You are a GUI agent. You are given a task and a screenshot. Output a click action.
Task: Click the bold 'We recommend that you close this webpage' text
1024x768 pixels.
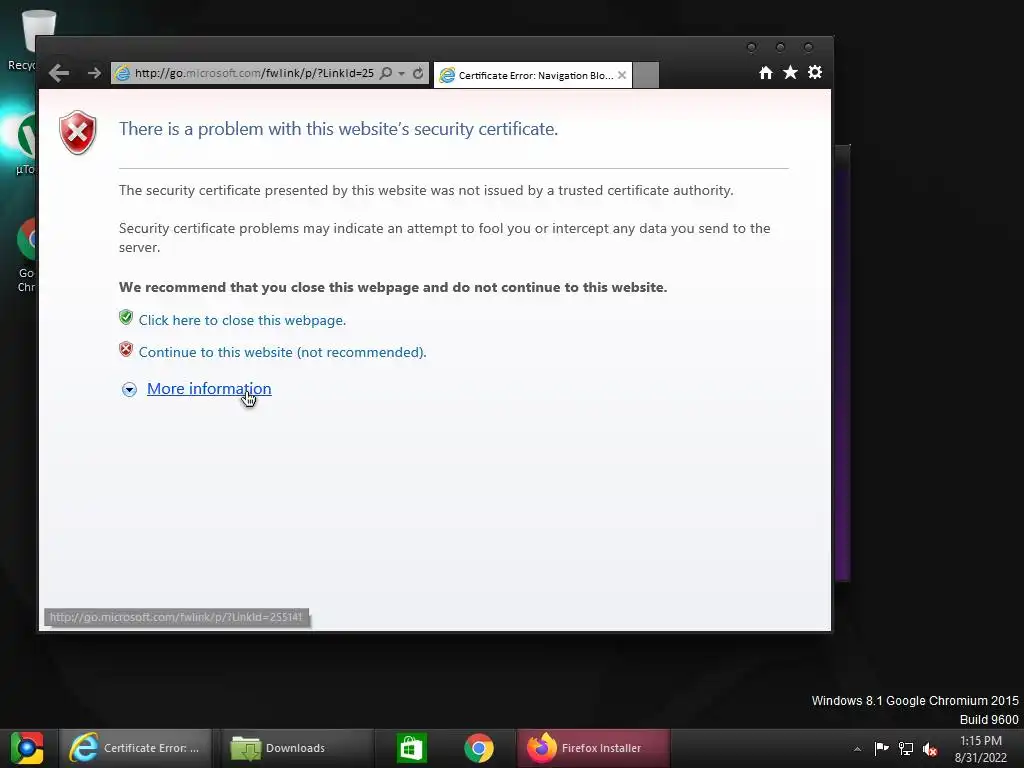click(393, 287)
